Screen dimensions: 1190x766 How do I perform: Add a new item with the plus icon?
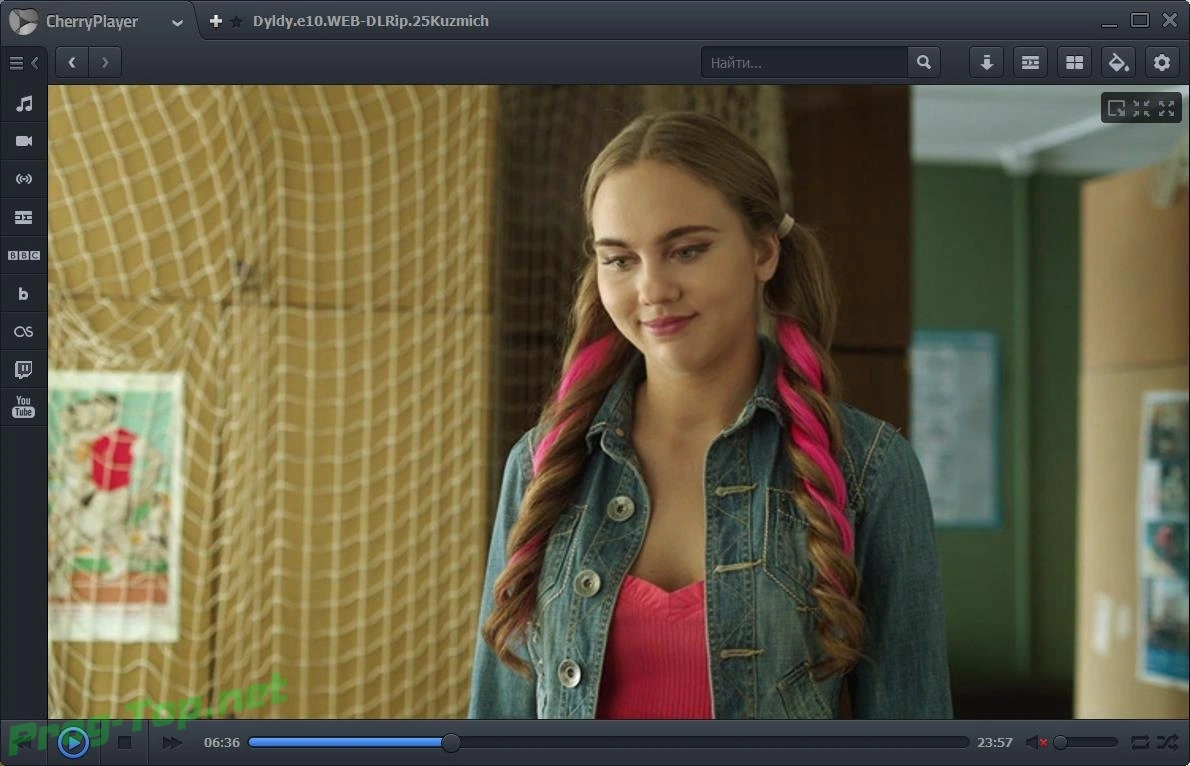pyautogui.click(x=216, y=21)
